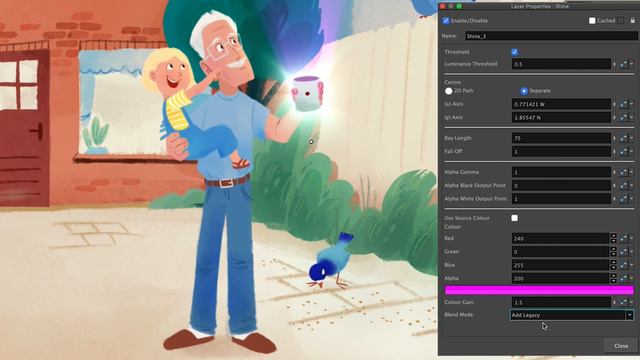Click the Alpha Gamma input field

(561, 172)
